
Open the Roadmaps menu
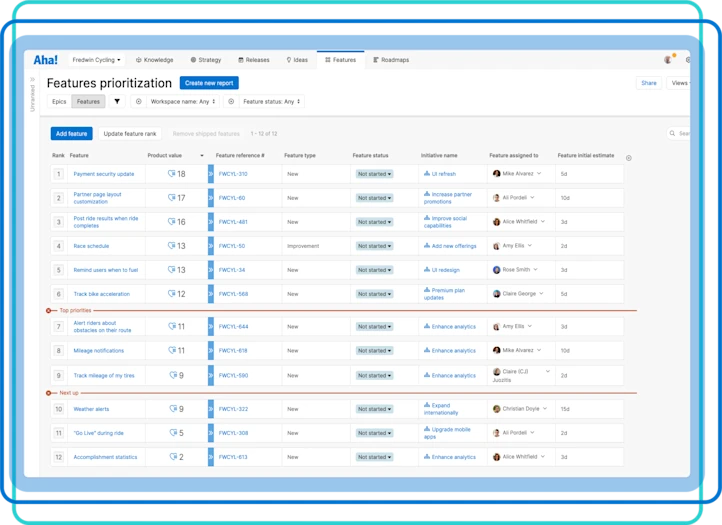click(x=391, y=60)
